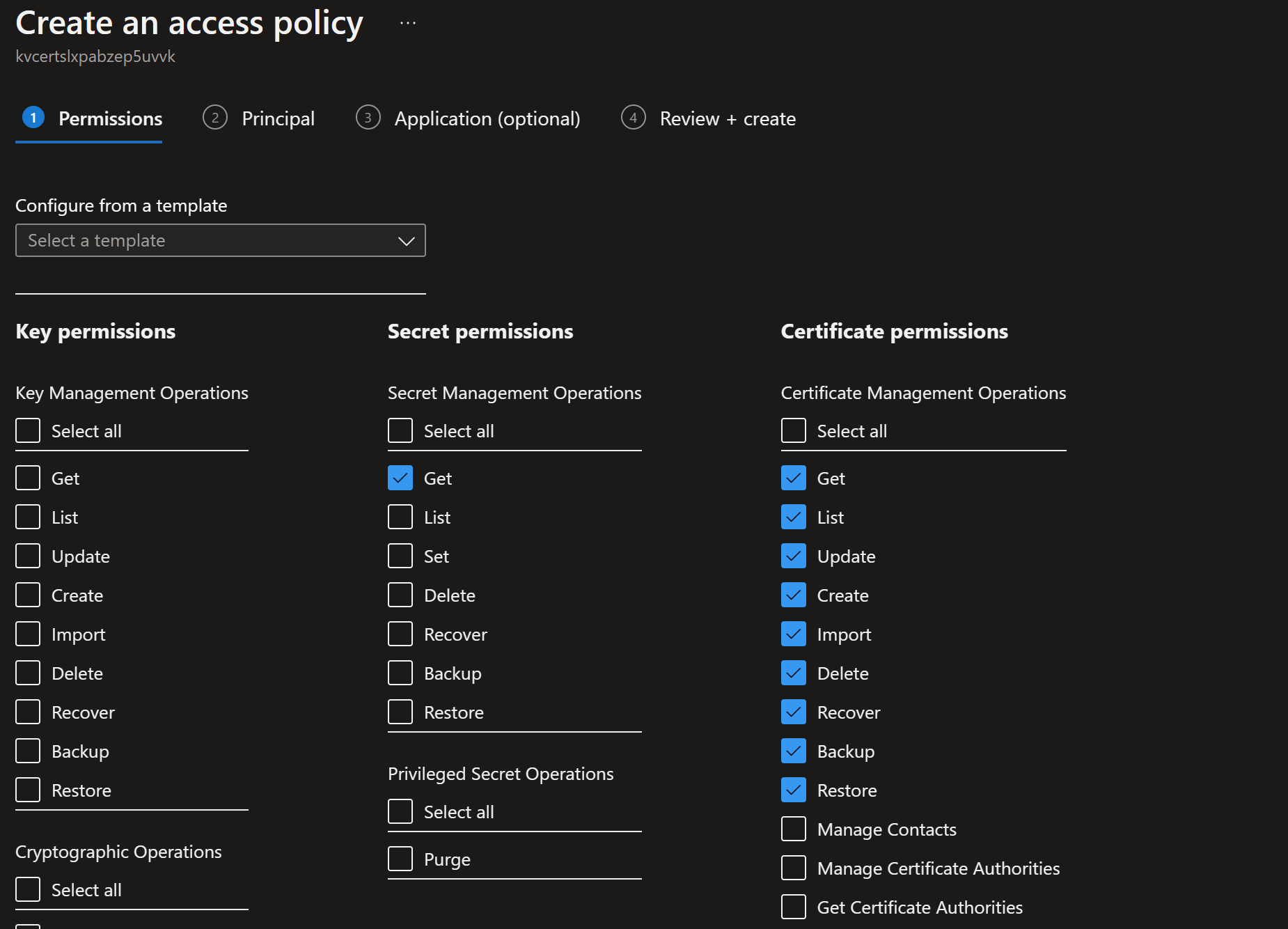Open the Review + create tab
The height and width of the screenshot is (929, 1288).
[727, 118]
